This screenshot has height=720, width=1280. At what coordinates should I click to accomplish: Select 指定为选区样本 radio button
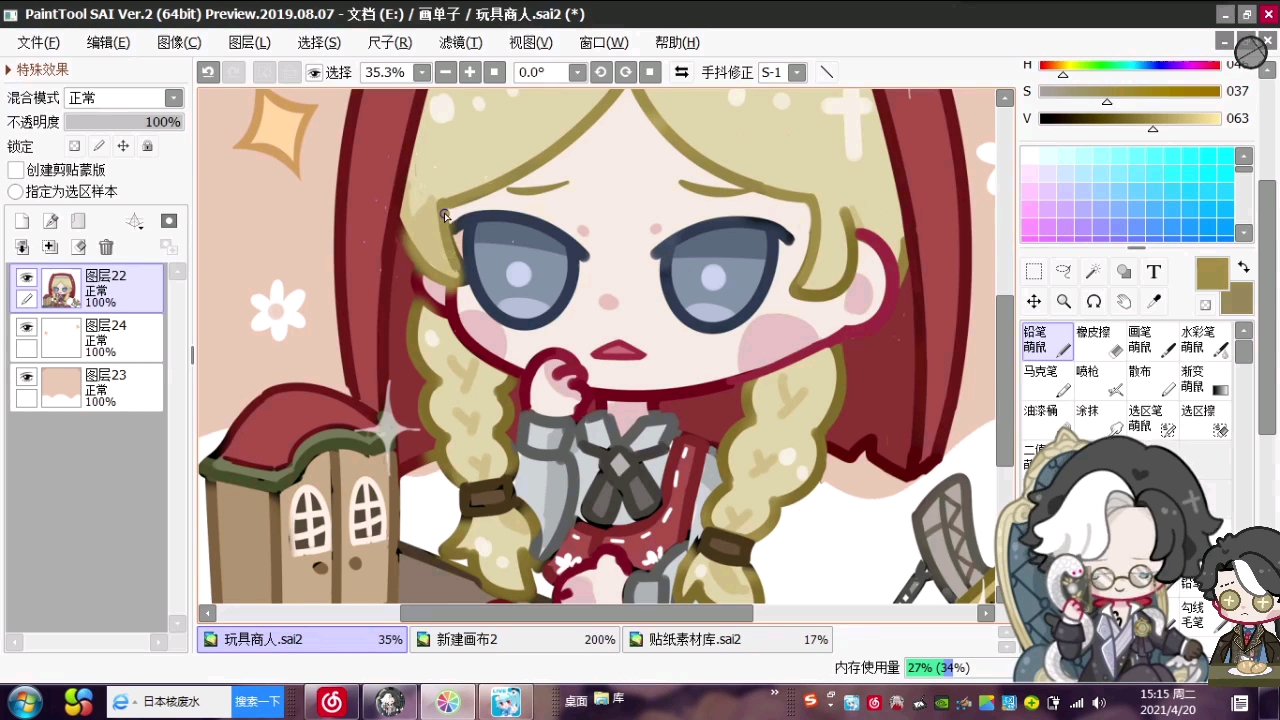point(15,191)
